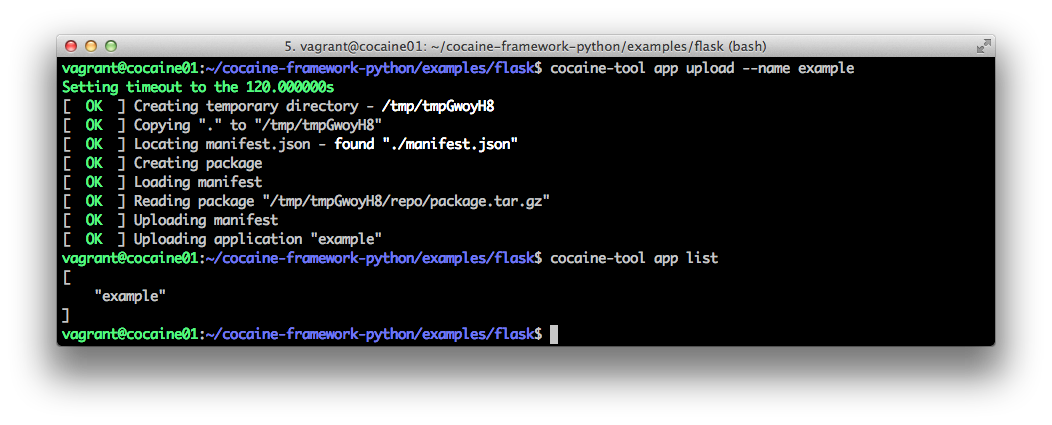The image size is (1052, 425).
Task: Enter full screen with the title bar arrows
Action: (983, 46)
